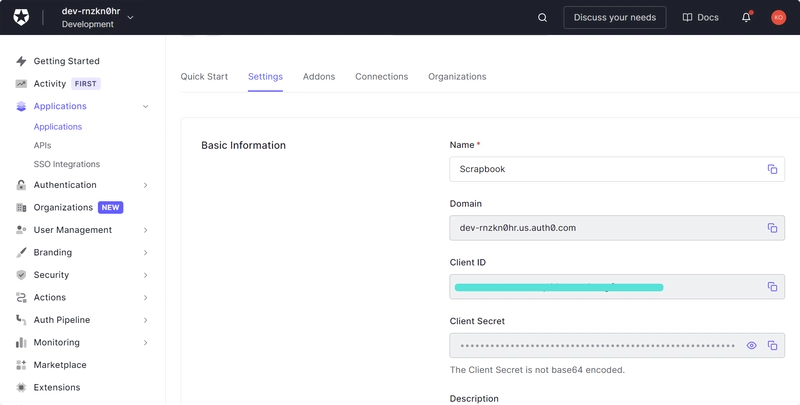
Task: Select the APIs sub-item
Action: (x=42, y=145)
